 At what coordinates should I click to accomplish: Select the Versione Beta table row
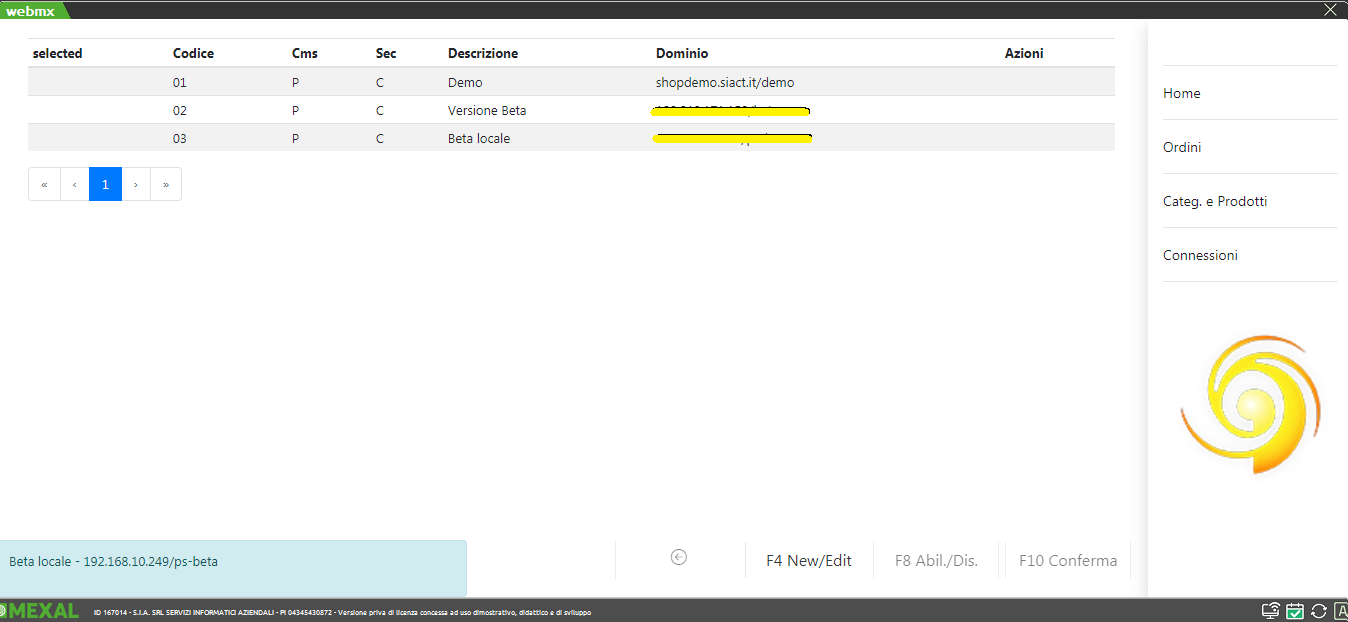(486, 110)
